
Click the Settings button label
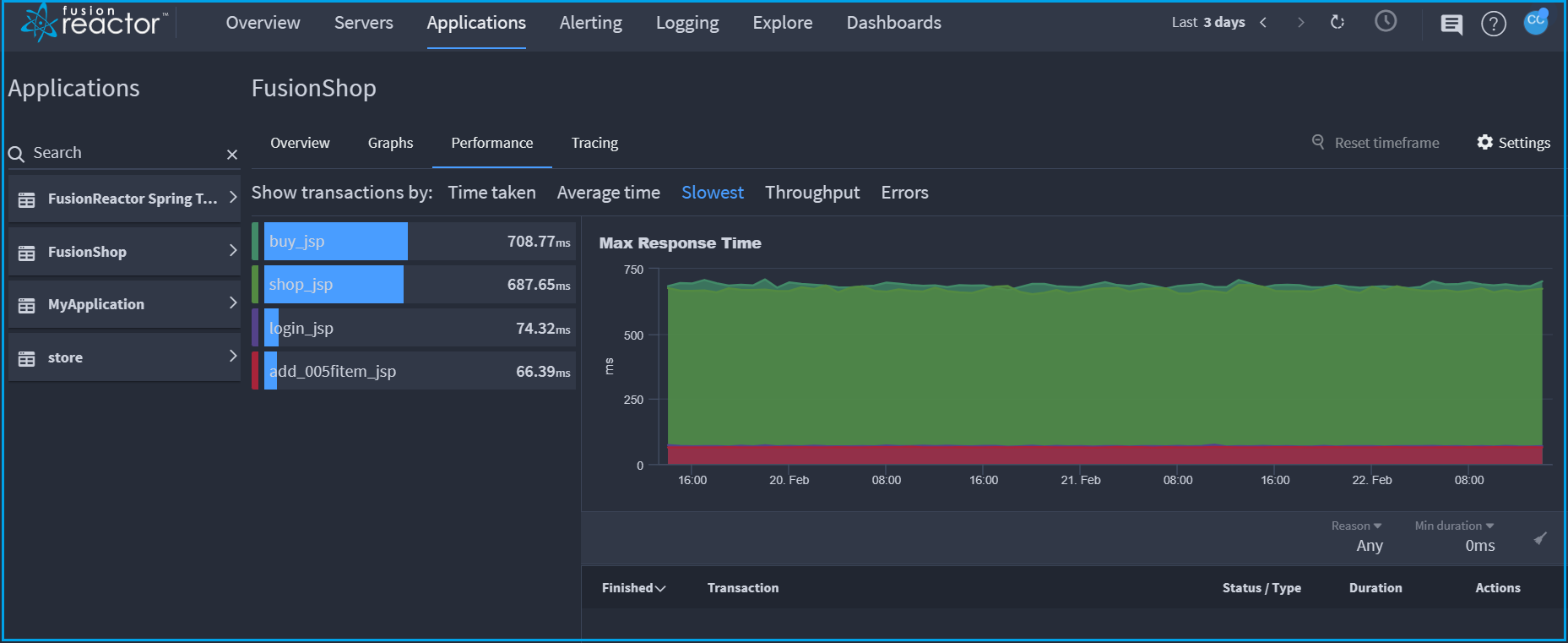[x=1524, y=143]
